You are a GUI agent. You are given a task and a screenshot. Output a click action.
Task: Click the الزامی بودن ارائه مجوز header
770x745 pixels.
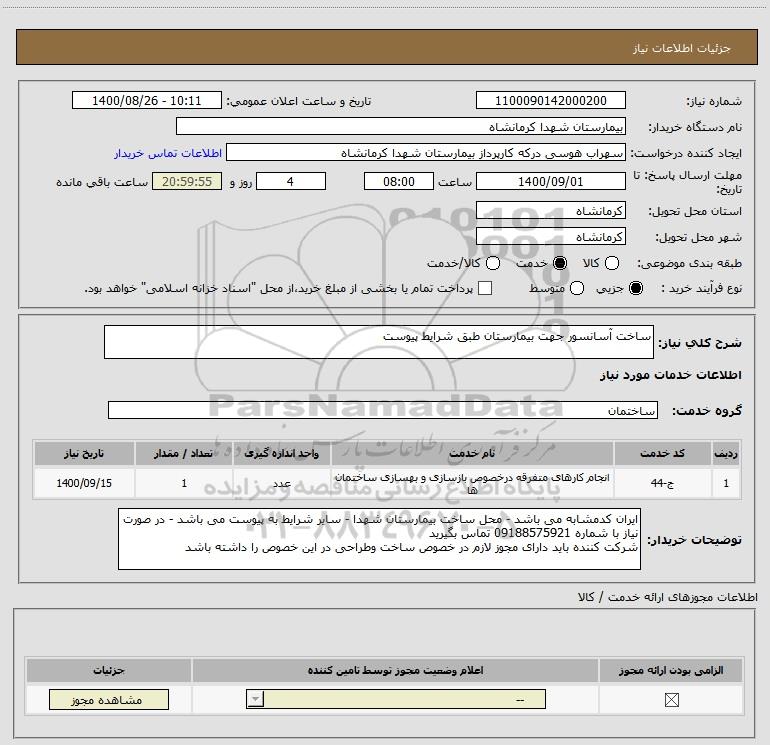(x=671, y=670)
